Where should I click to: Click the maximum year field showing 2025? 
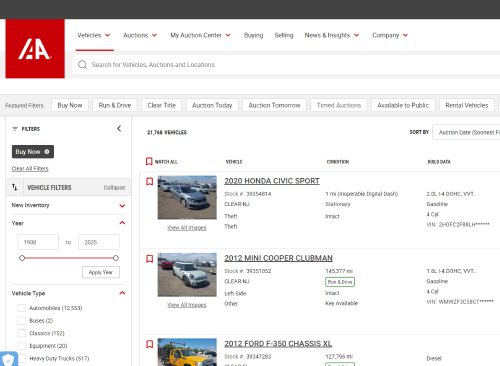(99, 242)
